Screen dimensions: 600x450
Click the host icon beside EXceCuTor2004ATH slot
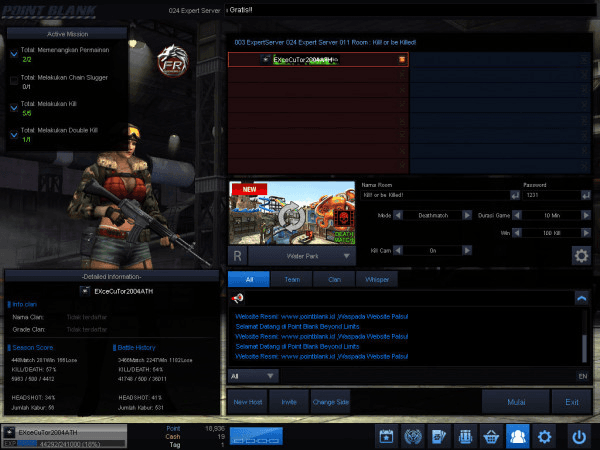coord(402,59)
